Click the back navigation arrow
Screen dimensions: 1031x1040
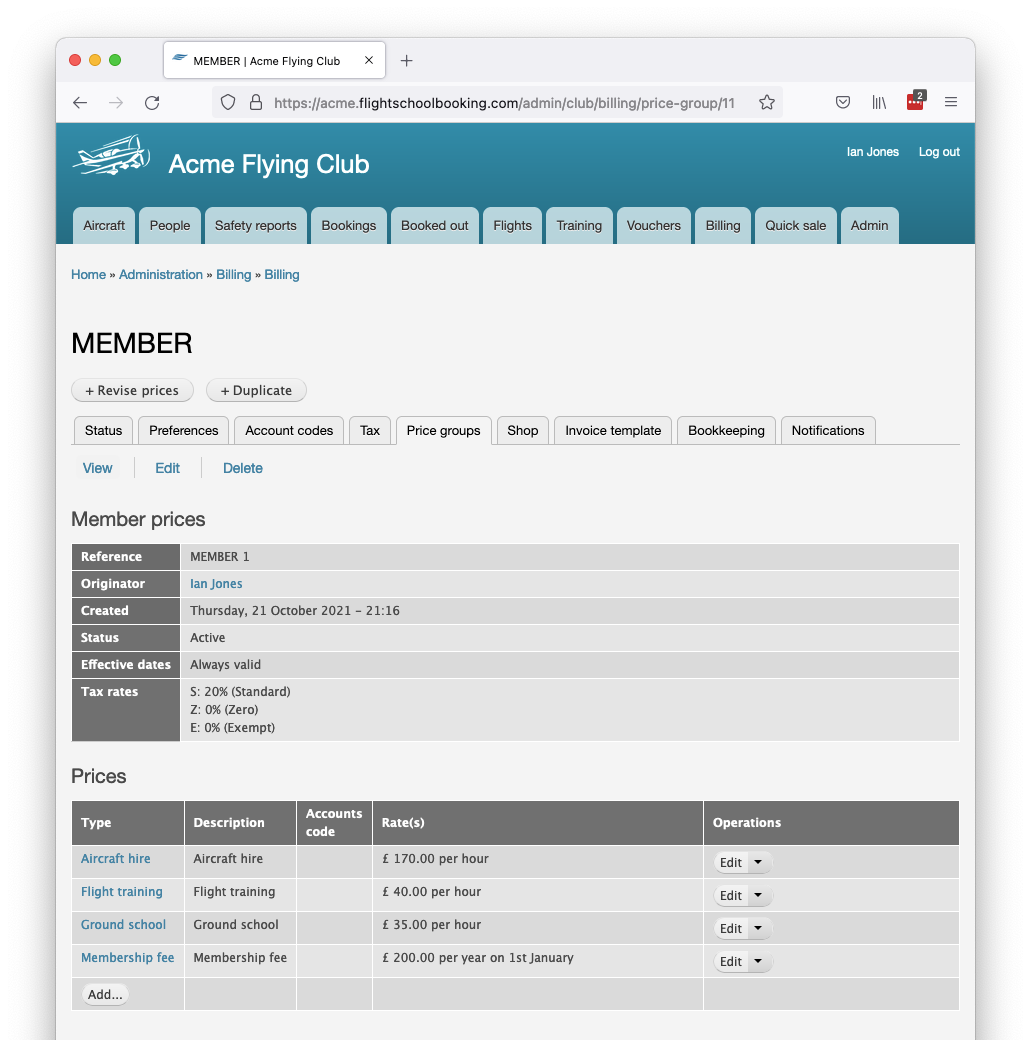coord(80,102)
